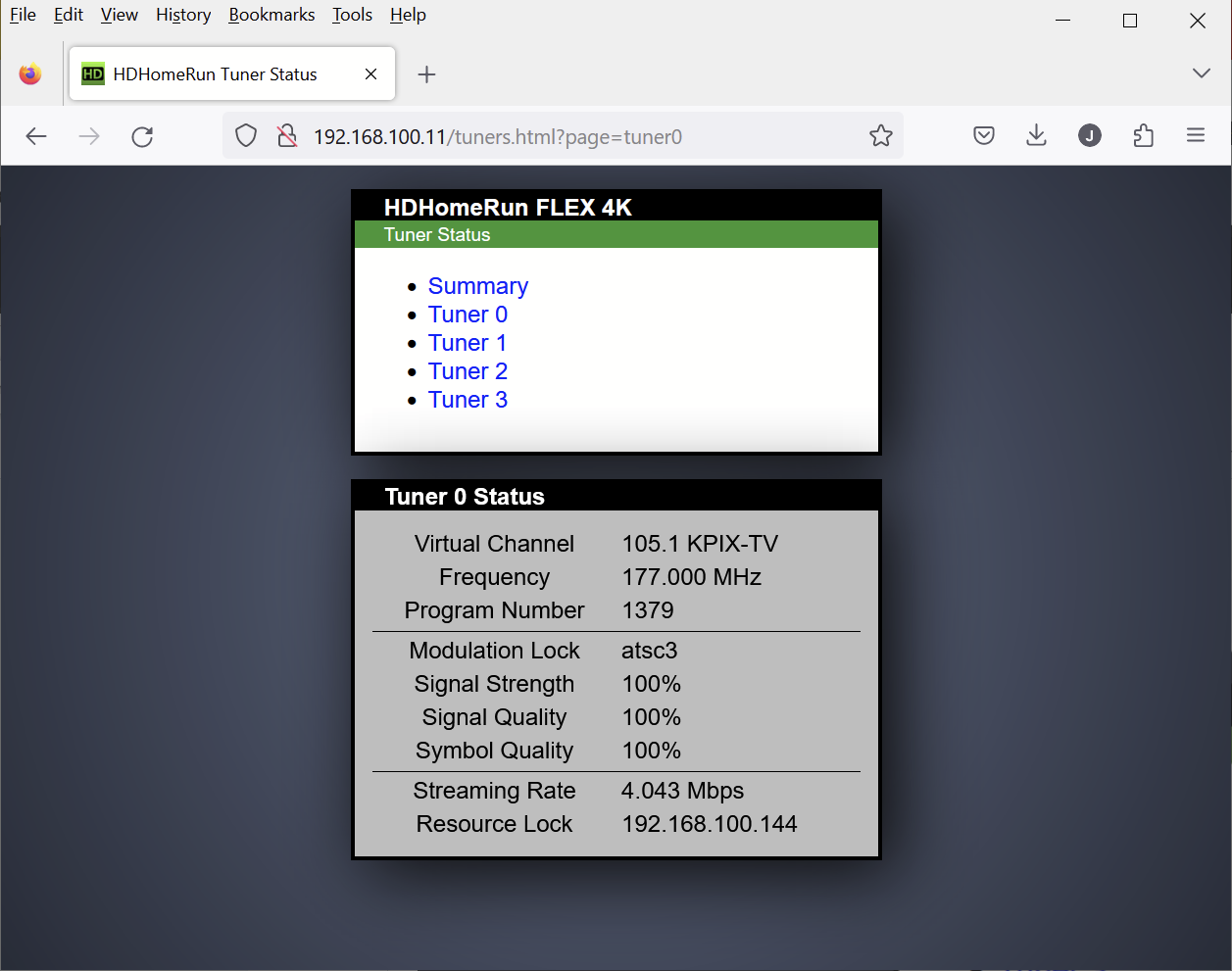Open the Tools menu
Image resolution: width=1232 pixels, height=971 pixels.
pyautogui.click(x=352, y=15)
